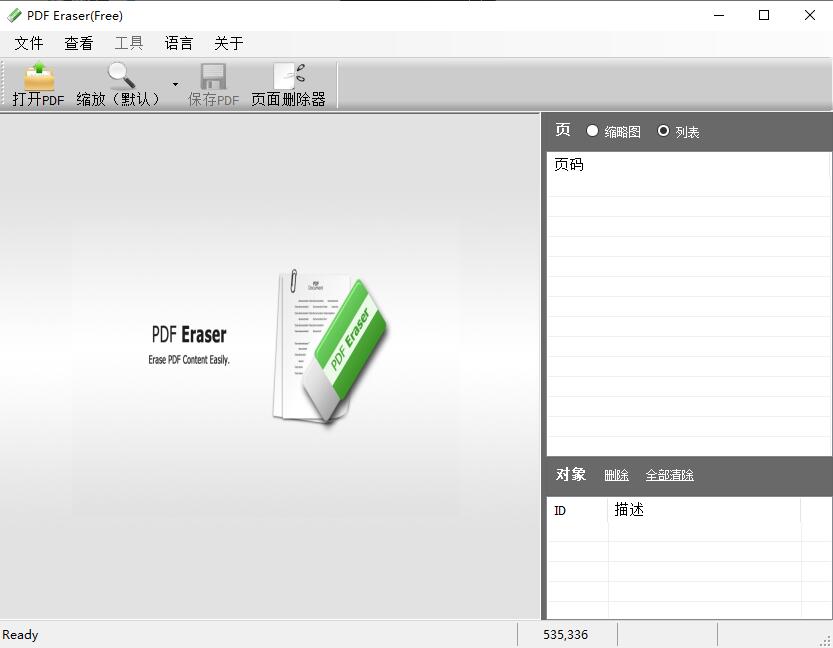Click the 页码 column header

(x=569, y=165)
